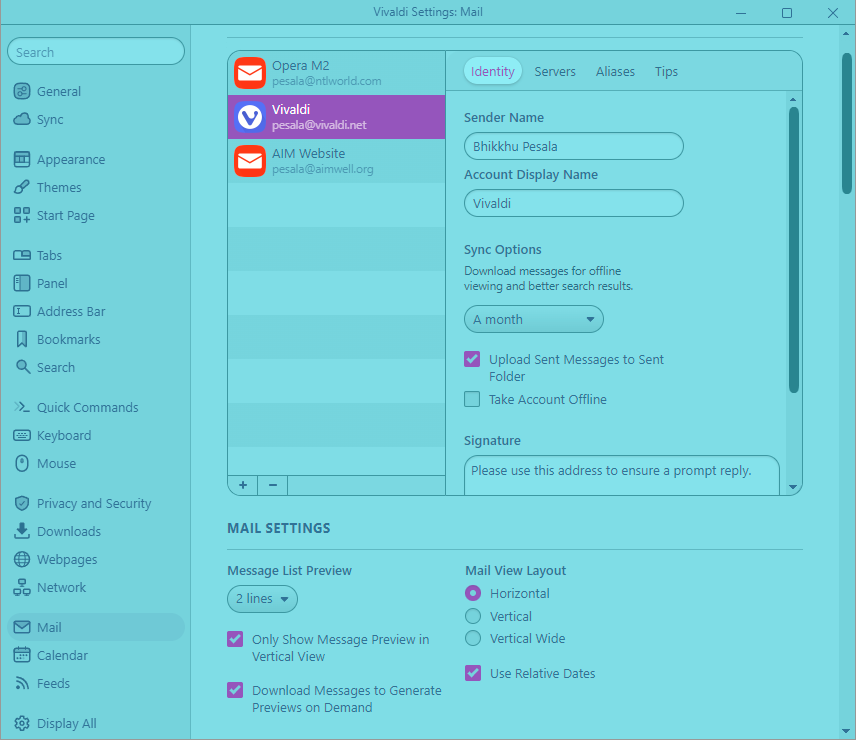Uncheck Upload Sent Messages to Sent Folder
The height and width of the screenshot is (740, 856).
472,360
